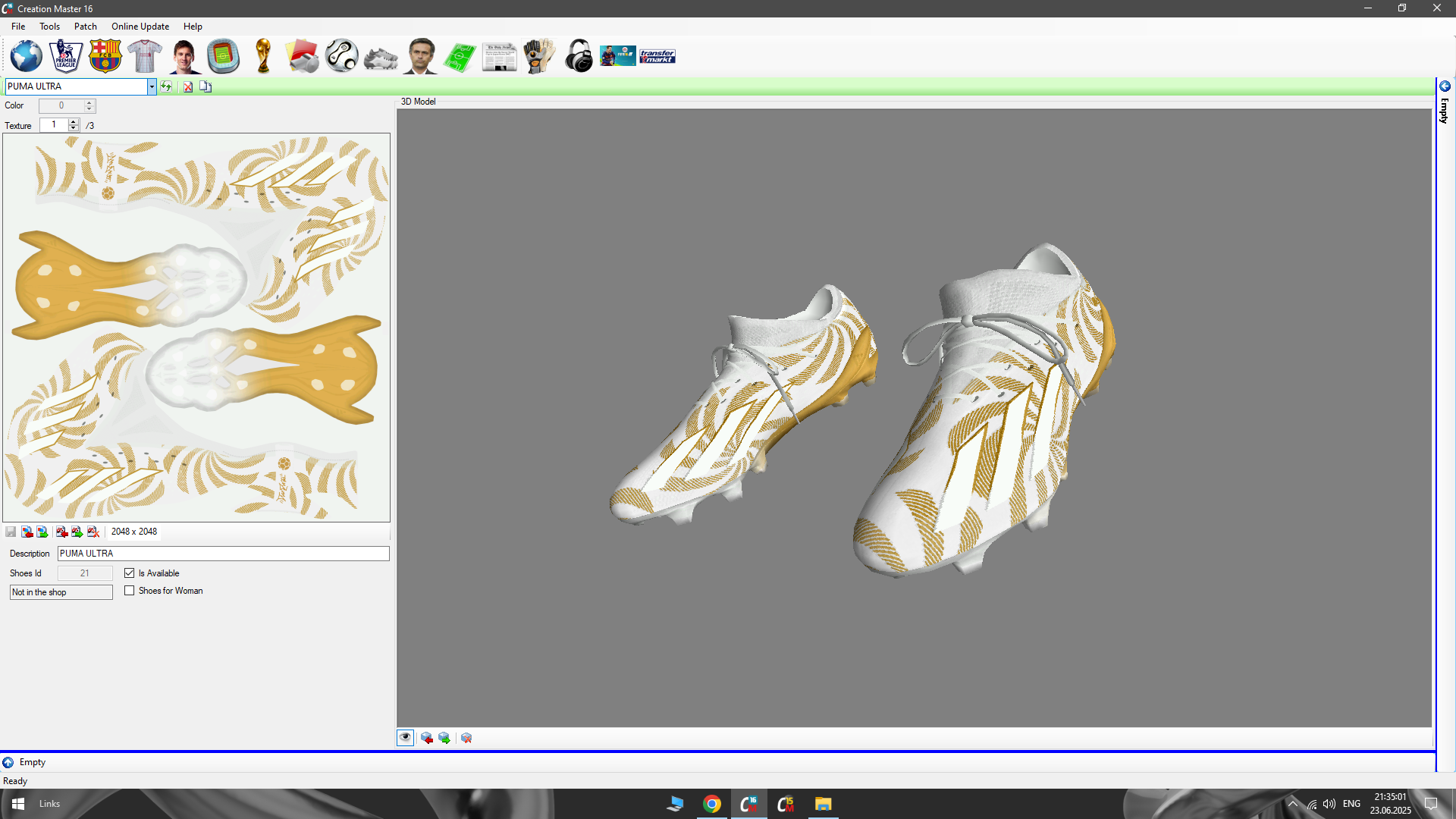Open the newspaper editor icon
The height and width of the screenshot is (819, 1456).
[500, 57]
